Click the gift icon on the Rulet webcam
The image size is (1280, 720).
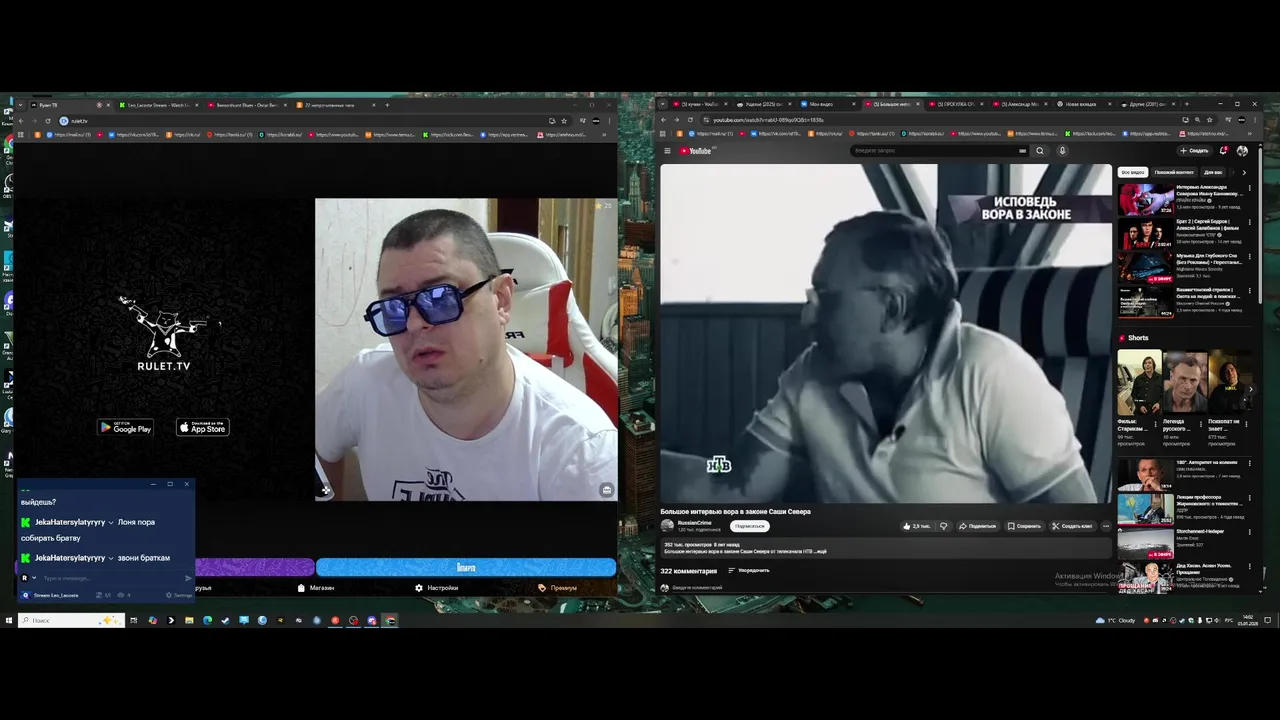[x=606, y=490]
